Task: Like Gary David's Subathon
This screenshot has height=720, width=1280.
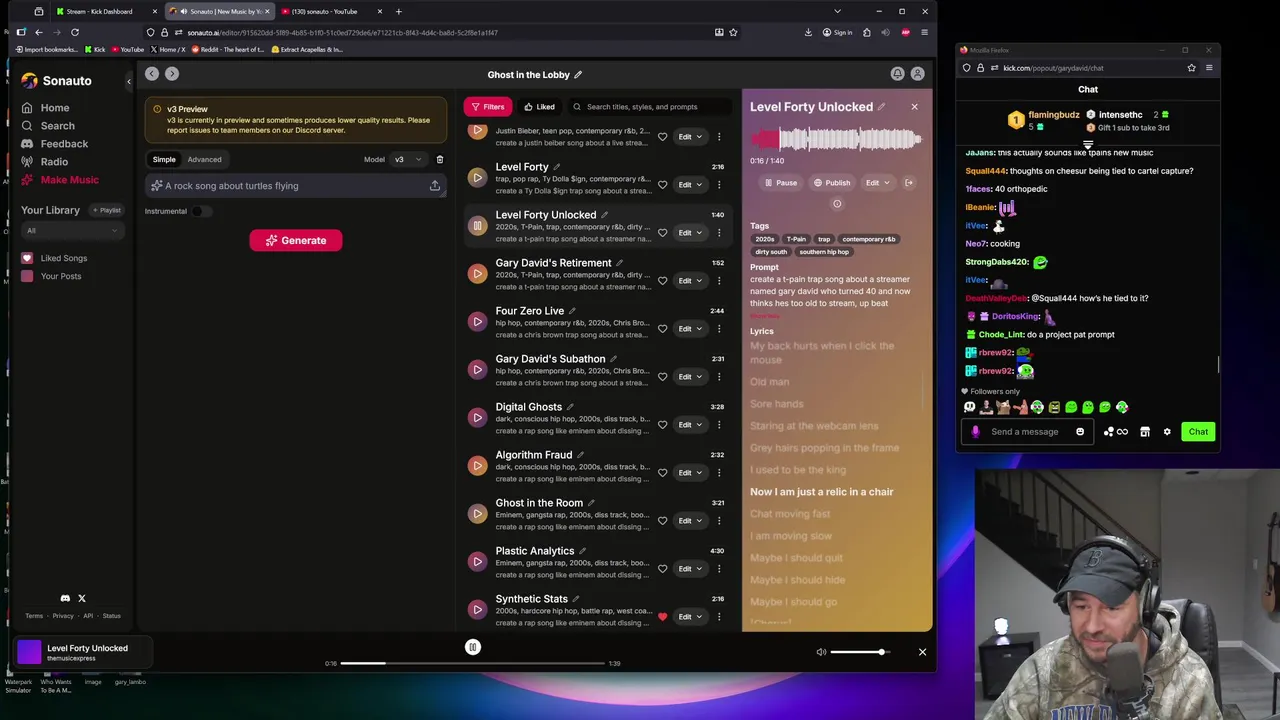Action: pyautogui.click(x=662, y=377)
